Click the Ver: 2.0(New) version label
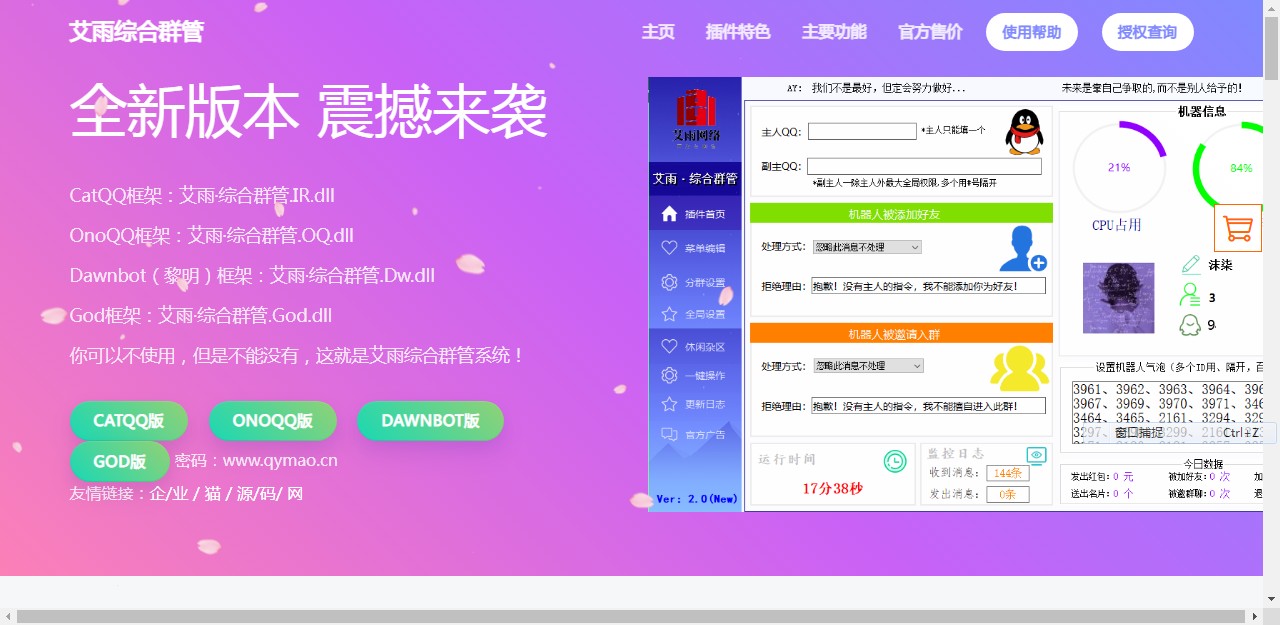 point(697,498)
